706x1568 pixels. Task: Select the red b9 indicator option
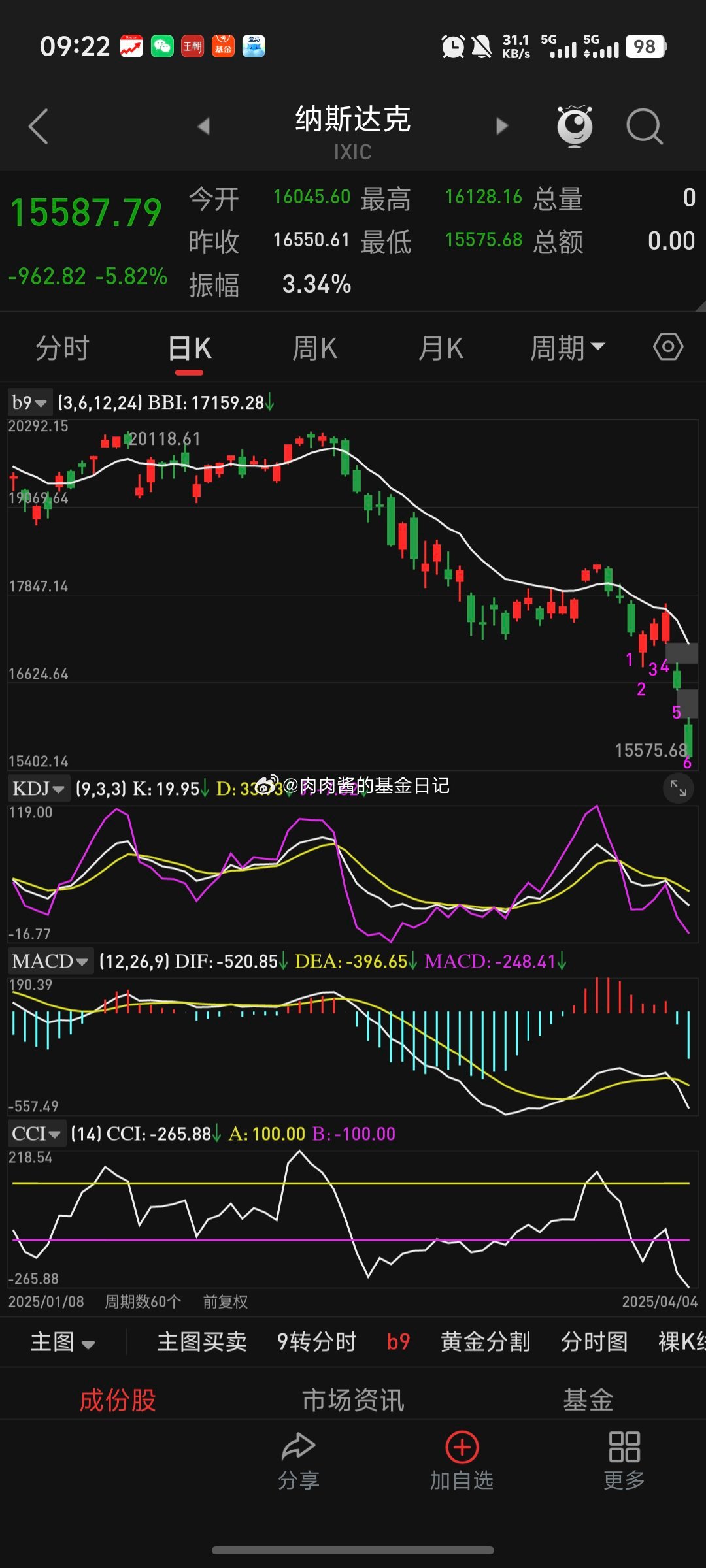coord(398,1341)
